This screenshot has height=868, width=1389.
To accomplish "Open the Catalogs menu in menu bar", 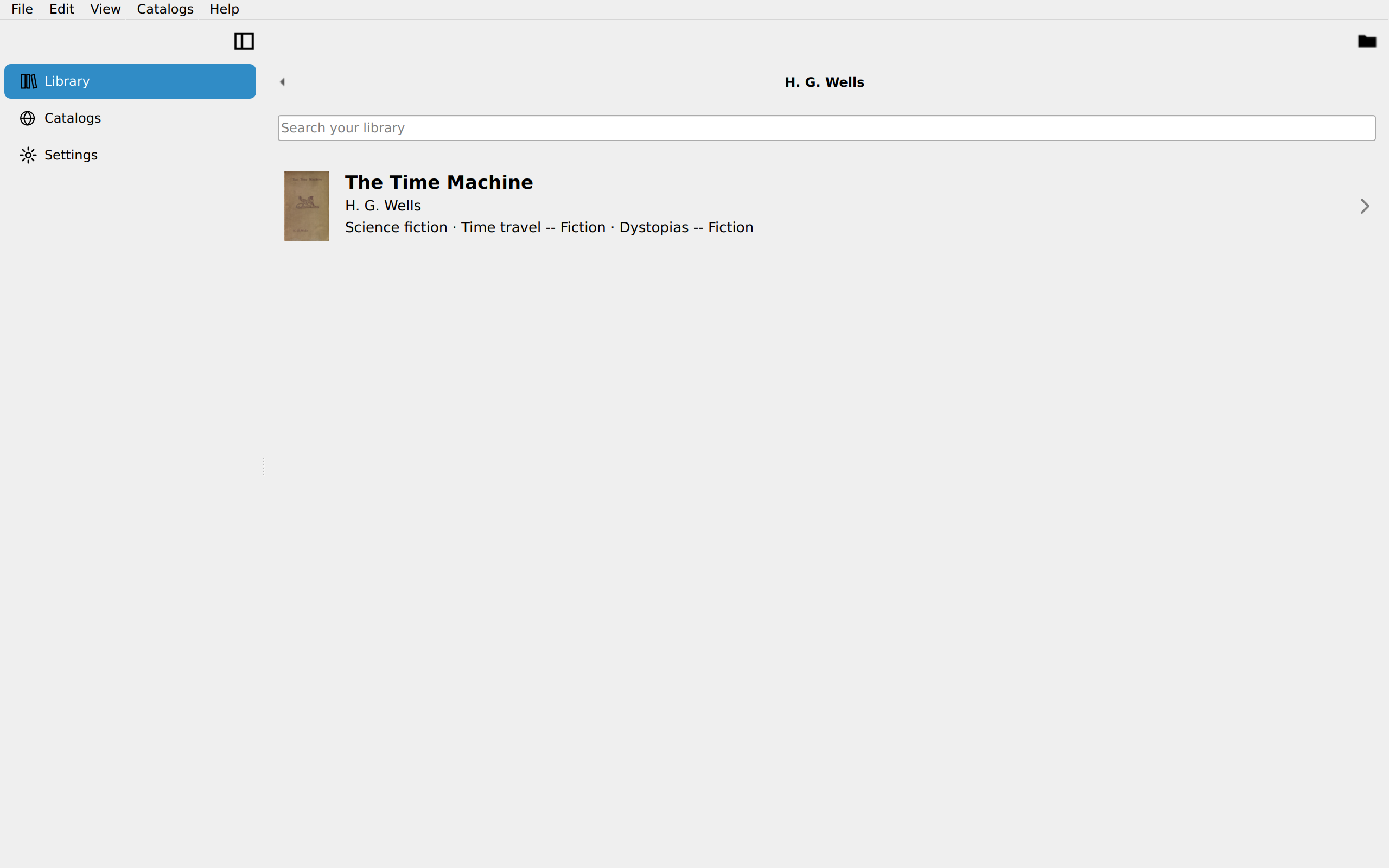I will 165,9.
